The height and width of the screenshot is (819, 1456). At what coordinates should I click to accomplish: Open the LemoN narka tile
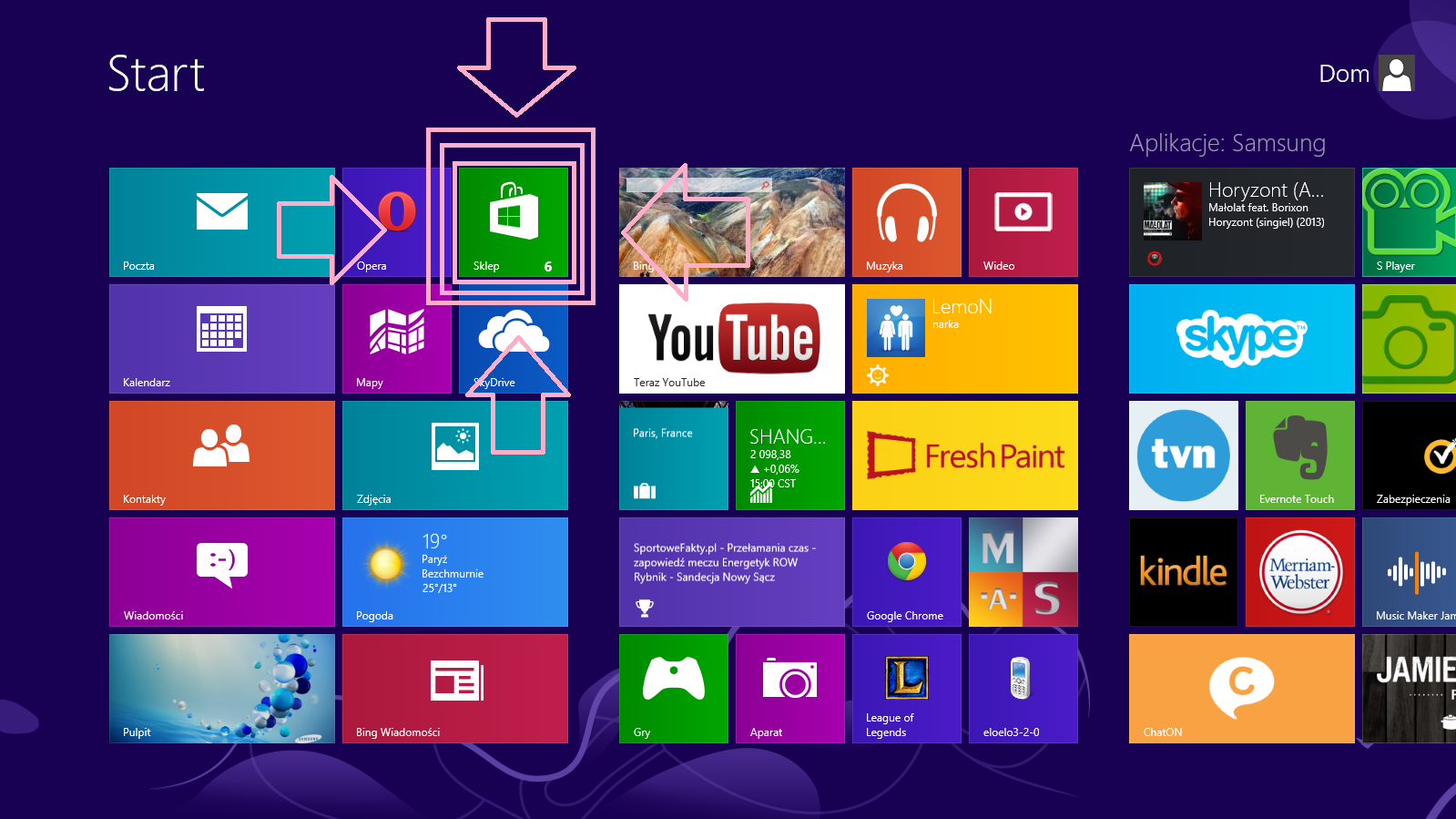[965, 339]
